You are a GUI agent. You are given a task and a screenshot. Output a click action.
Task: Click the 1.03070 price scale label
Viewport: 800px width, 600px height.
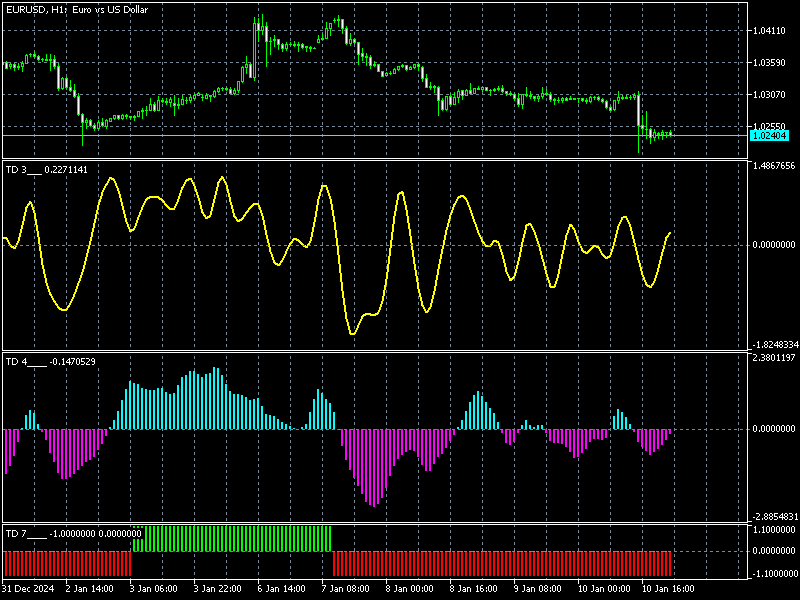click(x=769, y=94)
